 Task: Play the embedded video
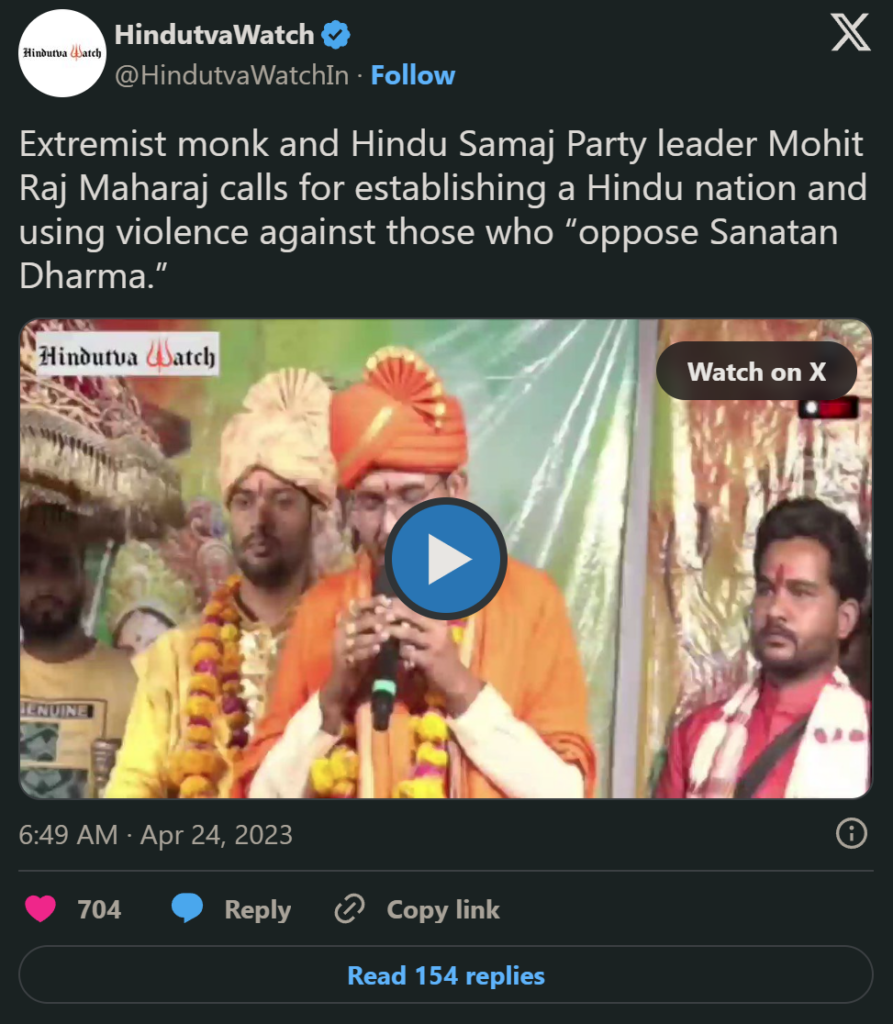point(445,558)
